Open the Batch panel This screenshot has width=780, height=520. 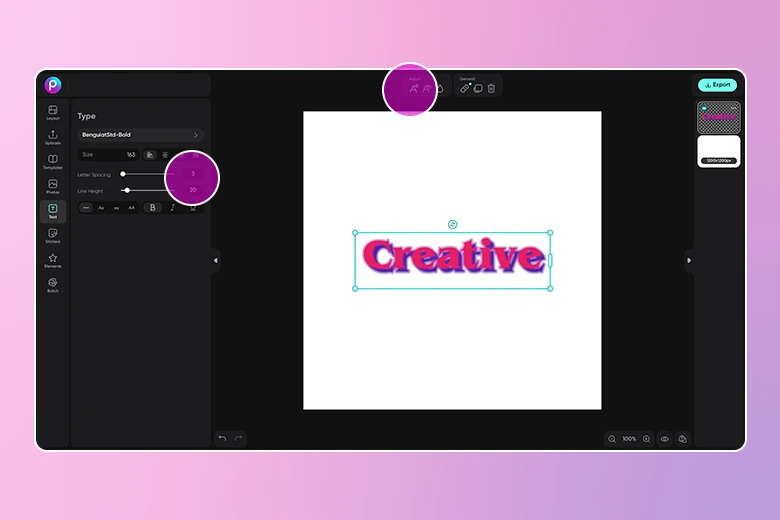coord(53,285)
